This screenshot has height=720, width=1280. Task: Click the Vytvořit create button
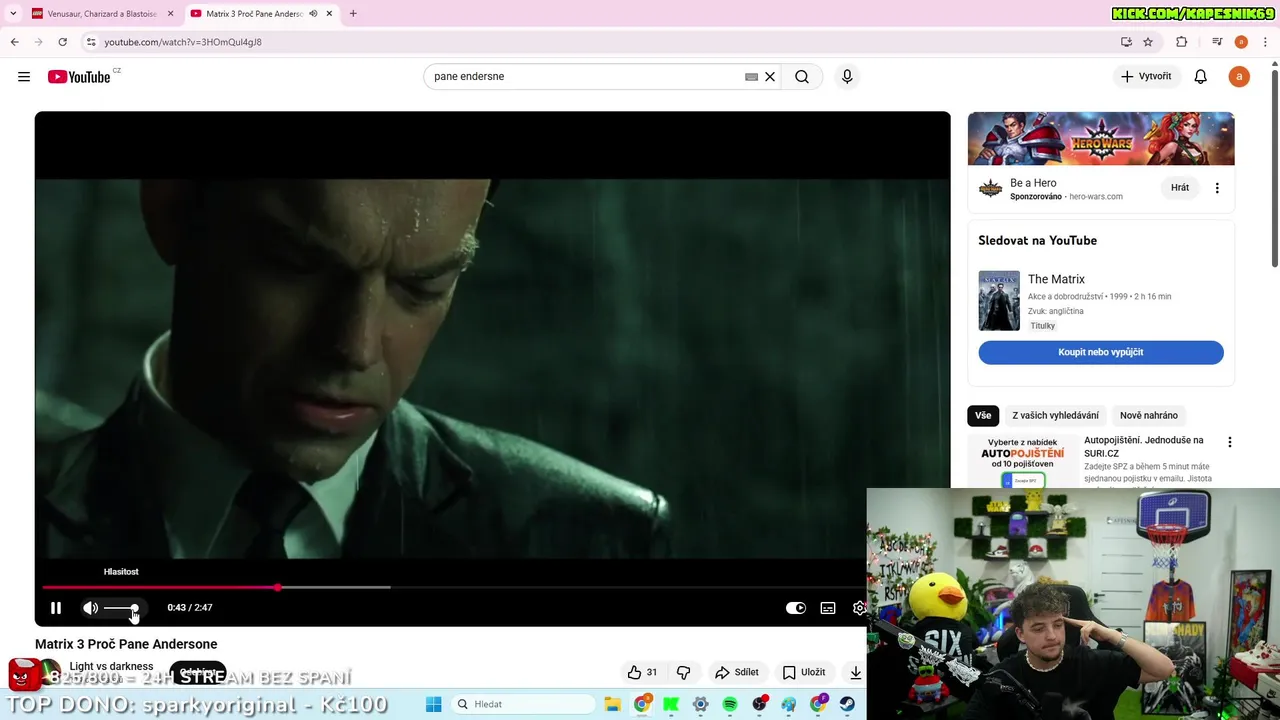pos(1146,77)
